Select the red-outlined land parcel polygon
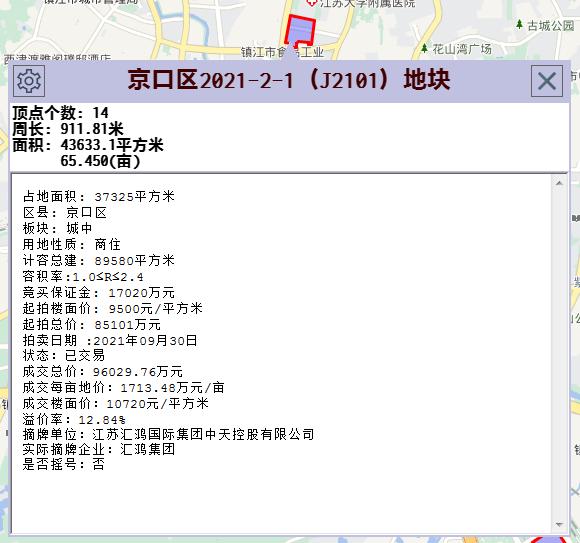This screenshot has width=580, height=543. 300,31
